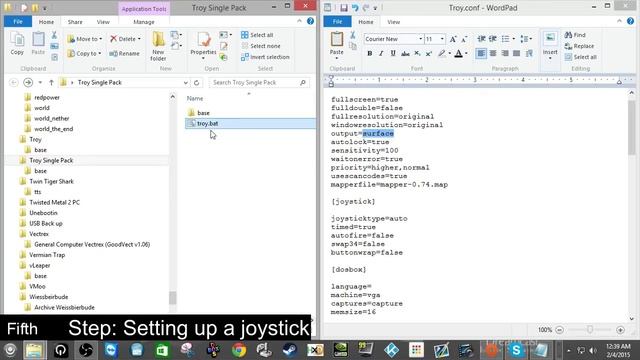Copy selection in WordPad
640x360 pixels.
point(353,47)
